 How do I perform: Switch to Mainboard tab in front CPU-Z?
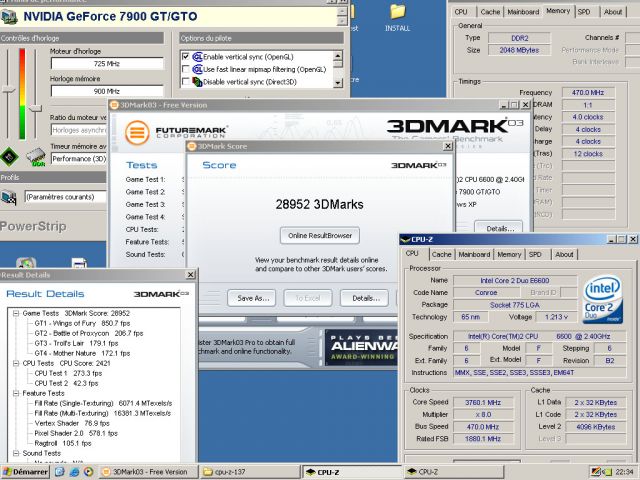pos(474,255)
